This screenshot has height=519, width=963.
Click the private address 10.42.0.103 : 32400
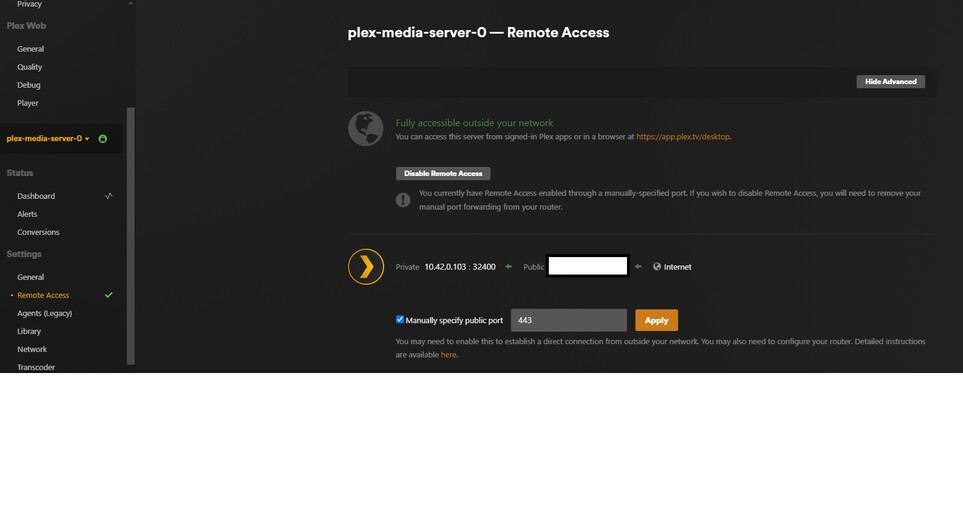click(x=460, y=267)
